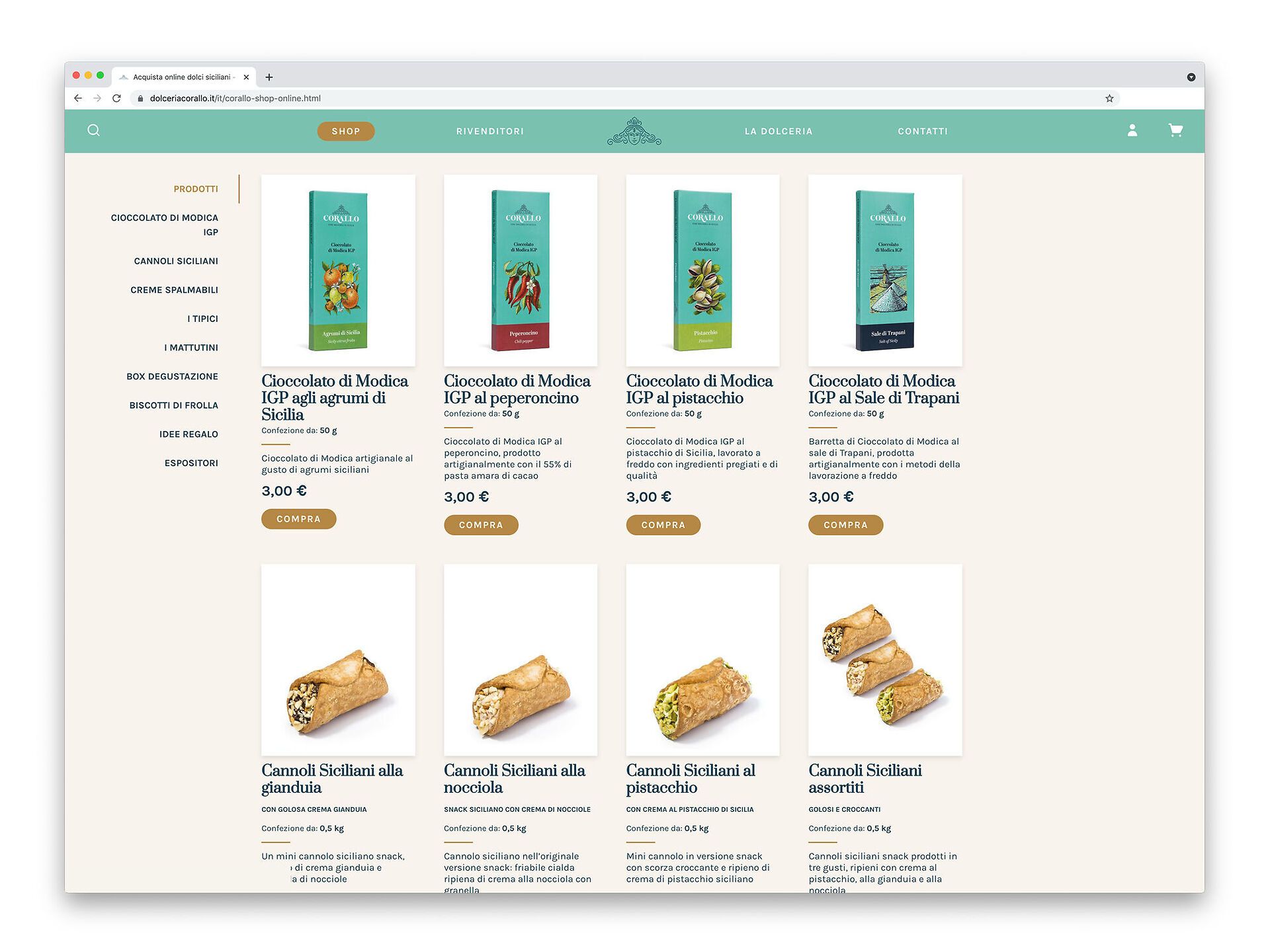The image size is (1270, 952).
Task: Buy Cioccolato al peperoncino with COMPRA
Action: (481, 525)
